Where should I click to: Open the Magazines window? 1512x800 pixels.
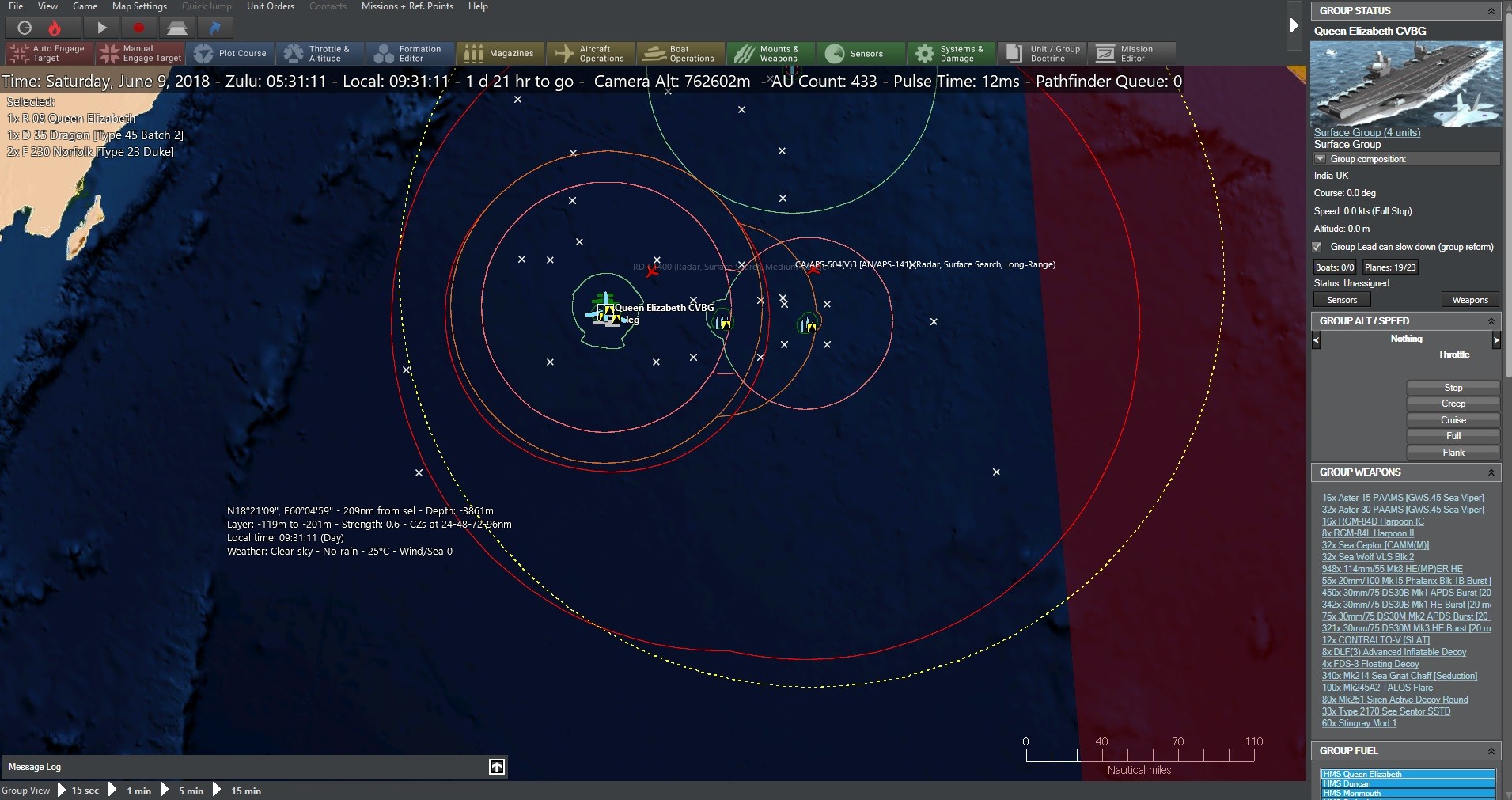[x=499, y=53]
